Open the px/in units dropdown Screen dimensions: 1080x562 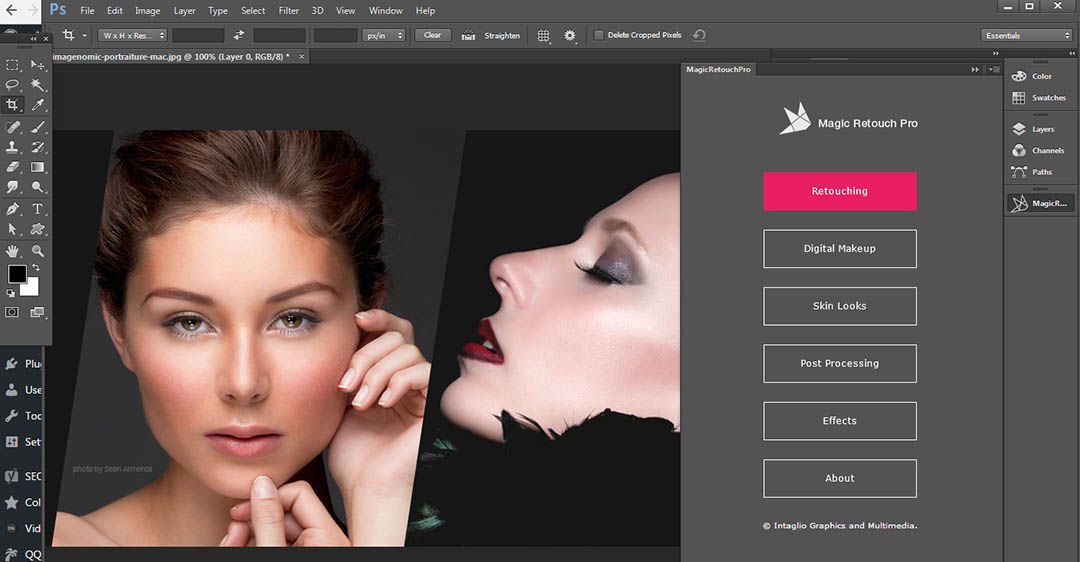click(383, 35)
